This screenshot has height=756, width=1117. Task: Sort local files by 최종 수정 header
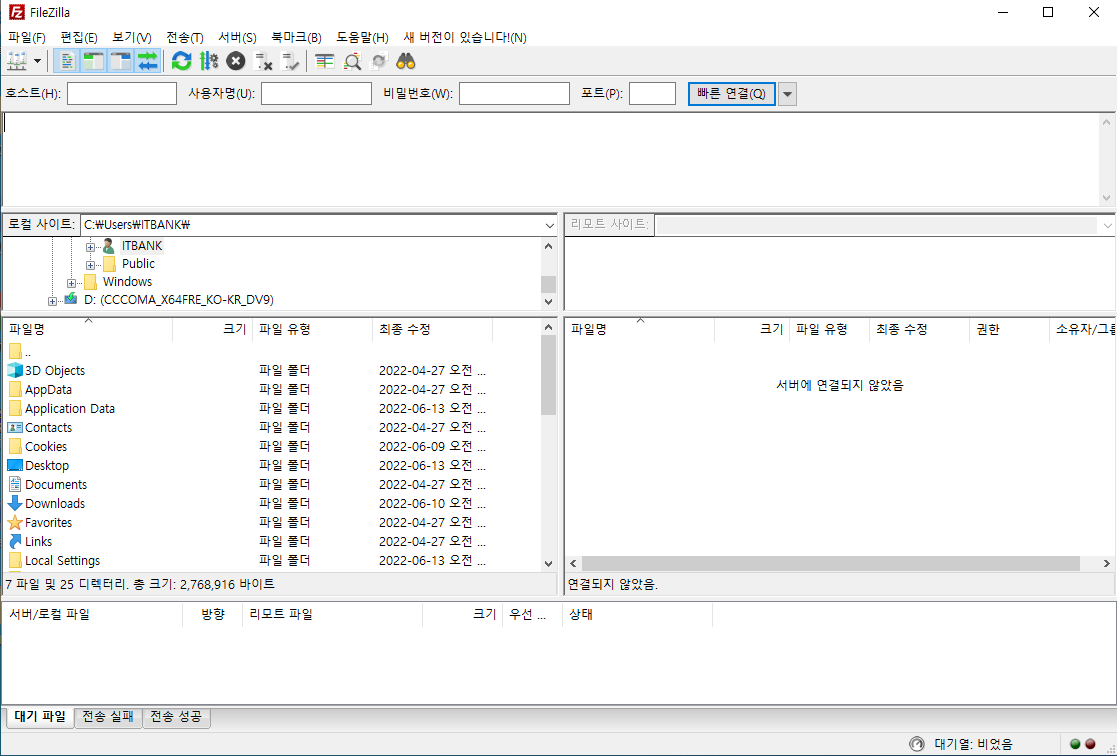[432, 329]
